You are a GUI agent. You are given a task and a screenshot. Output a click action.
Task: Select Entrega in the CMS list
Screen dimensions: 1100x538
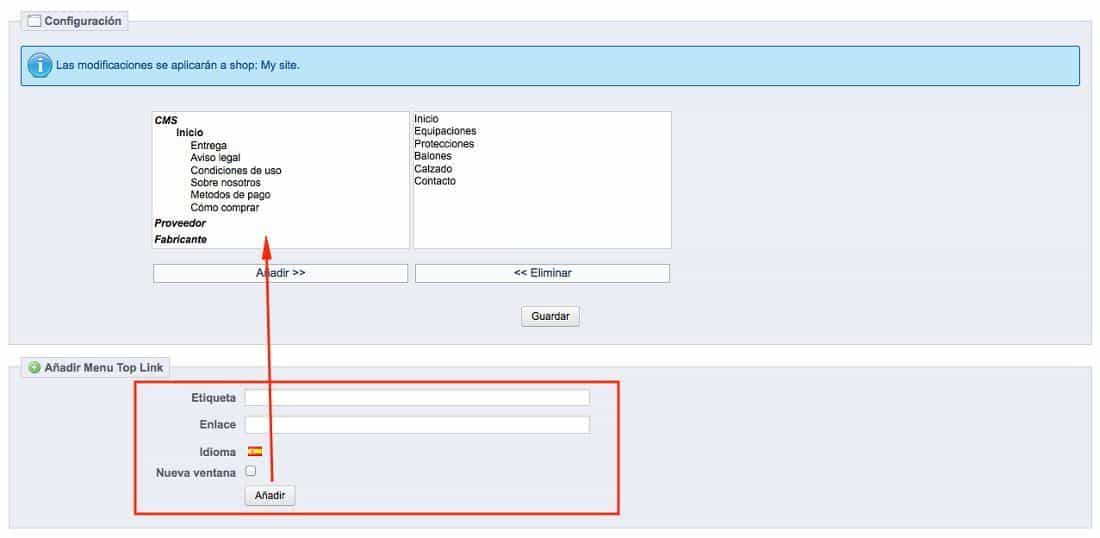[x=208, y=145]
